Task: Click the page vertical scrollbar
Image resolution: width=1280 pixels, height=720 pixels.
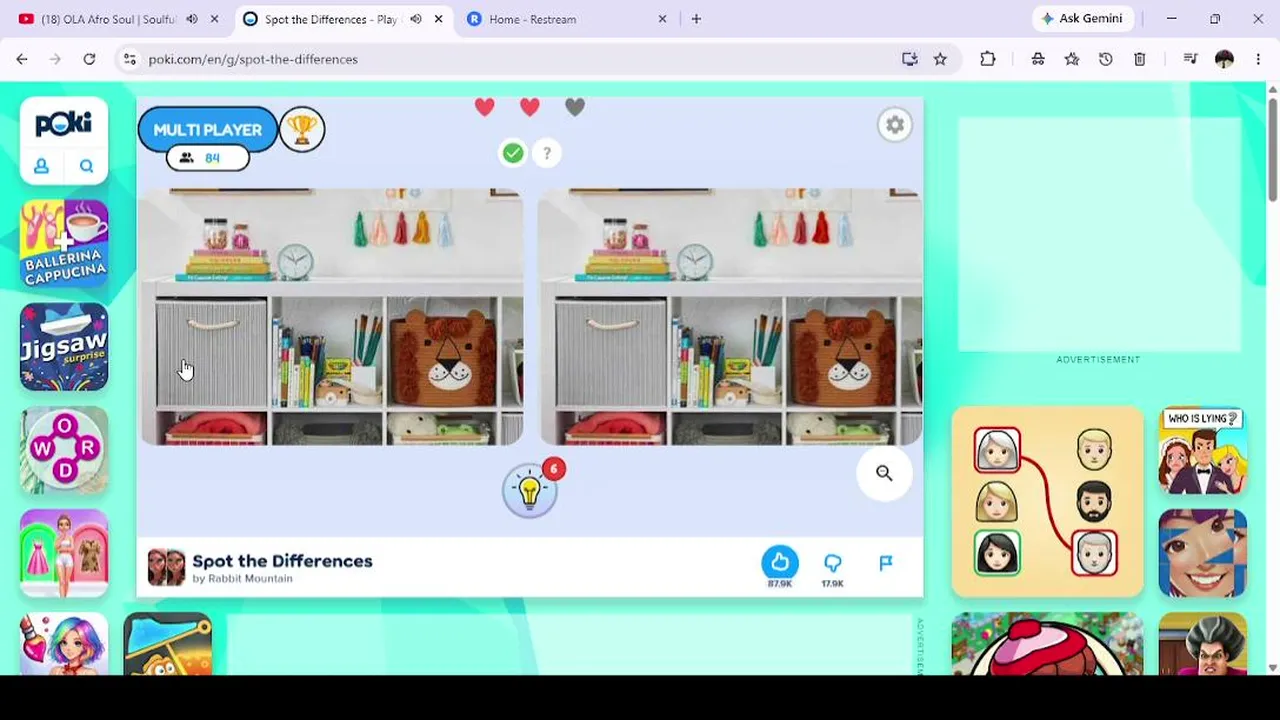Action: 1272,150
